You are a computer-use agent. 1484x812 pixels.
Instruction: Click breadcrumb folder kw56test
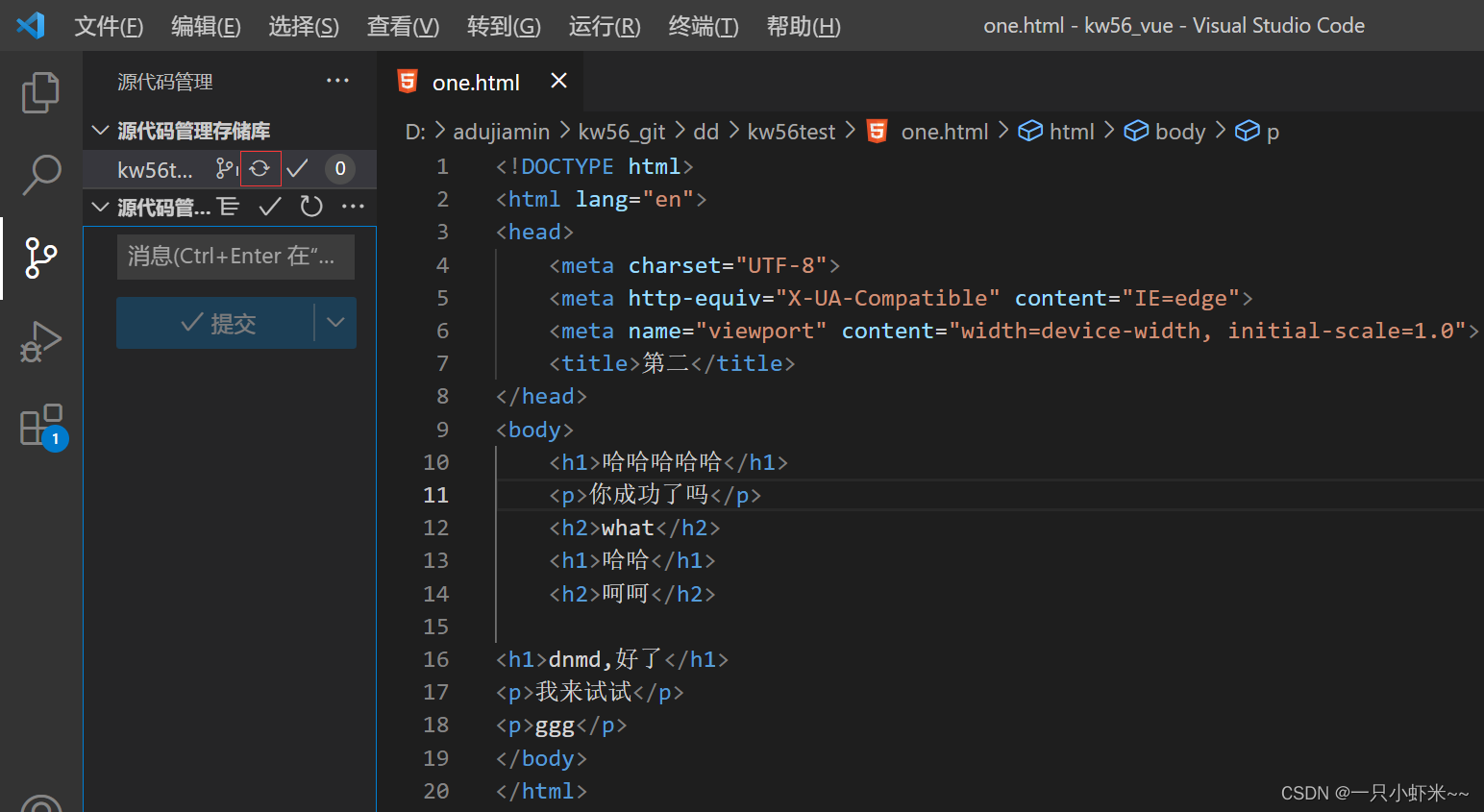(792, 132)
